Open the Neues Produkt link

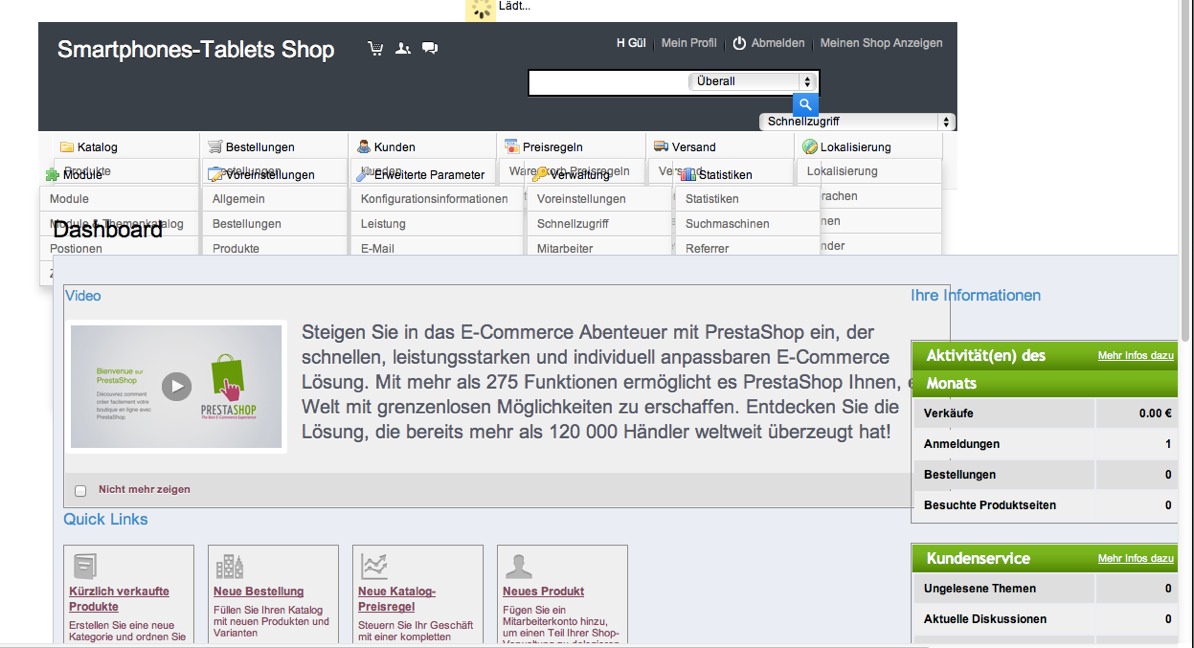tap(543, 592)
